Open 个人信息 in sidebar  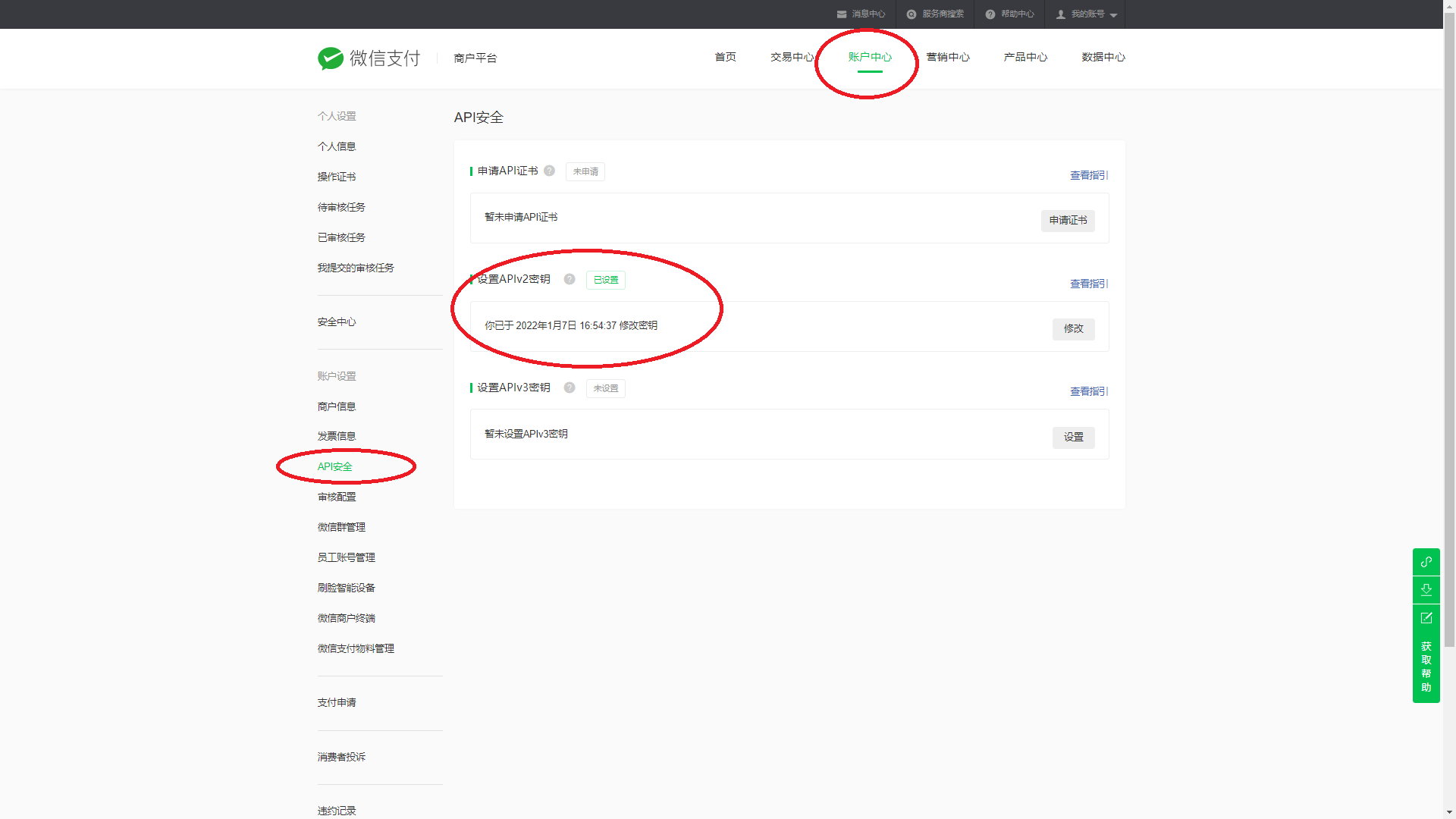(337, 146)
